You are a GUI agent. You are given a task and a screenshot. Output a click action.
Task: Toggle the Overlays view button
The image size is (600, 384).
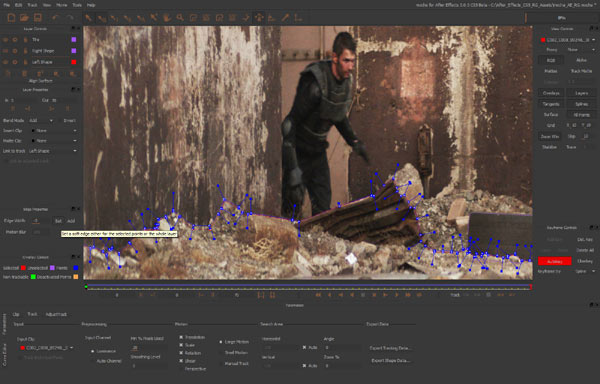click(x=551, y=93)
